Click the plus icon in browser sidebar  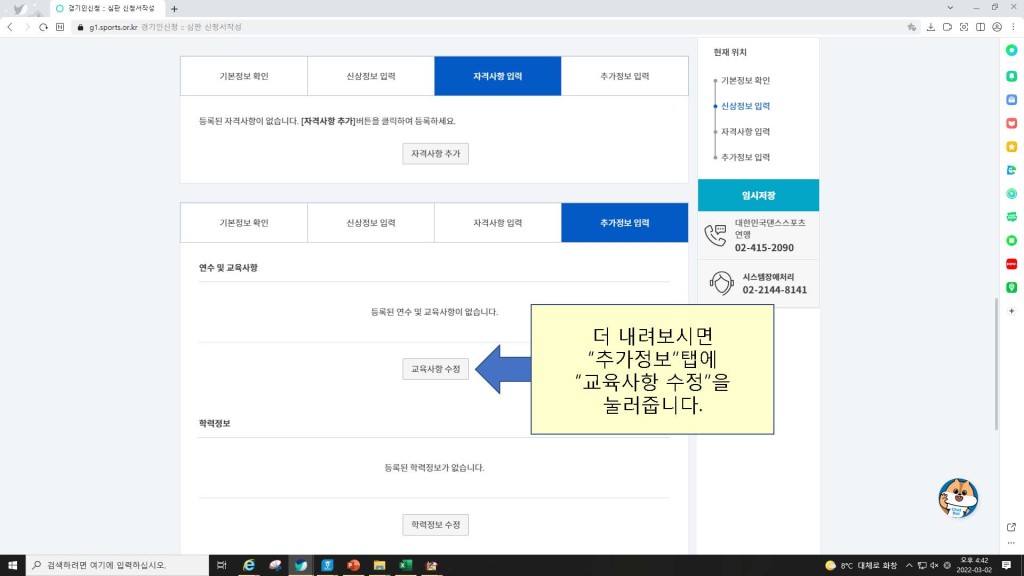[x=1011, y=311]
